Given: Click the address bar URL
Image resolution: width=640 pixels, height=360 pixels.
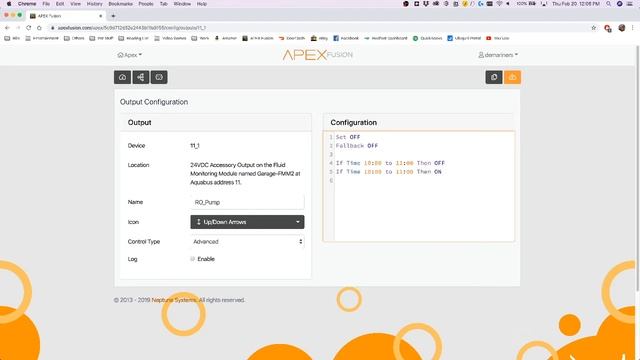Looking at the screenshot, I should tap(131, 28).
